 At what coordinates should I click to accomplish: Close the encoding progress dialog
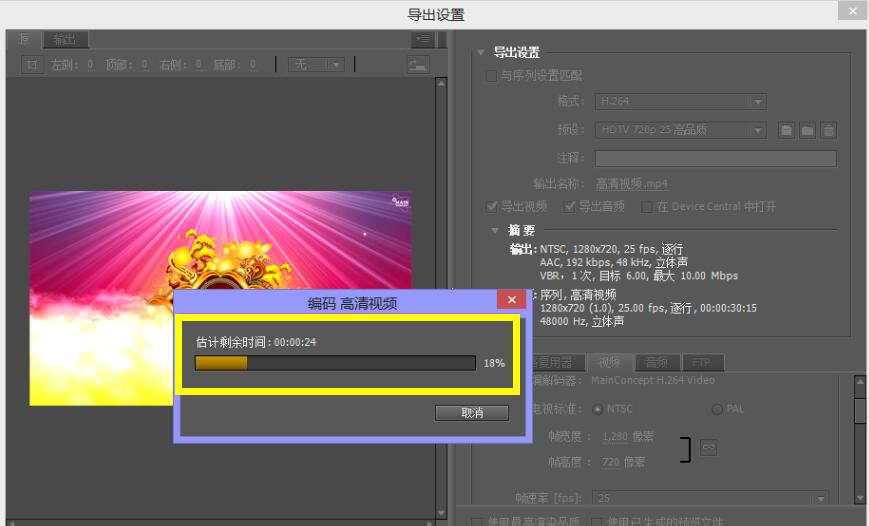point(511,300)
